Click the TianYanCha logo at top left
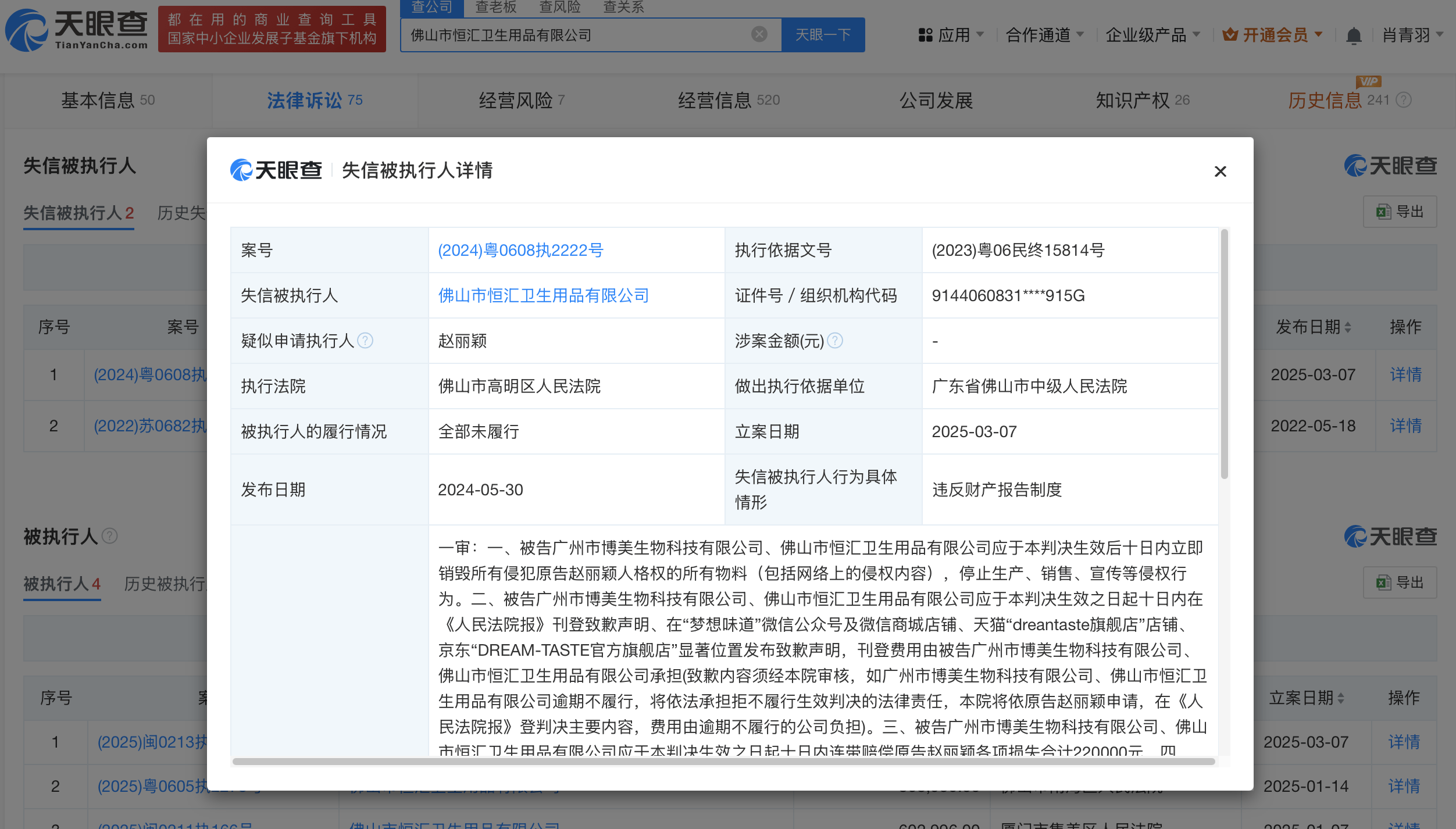This screenshot has height=829, width=1456. [76, 30]
